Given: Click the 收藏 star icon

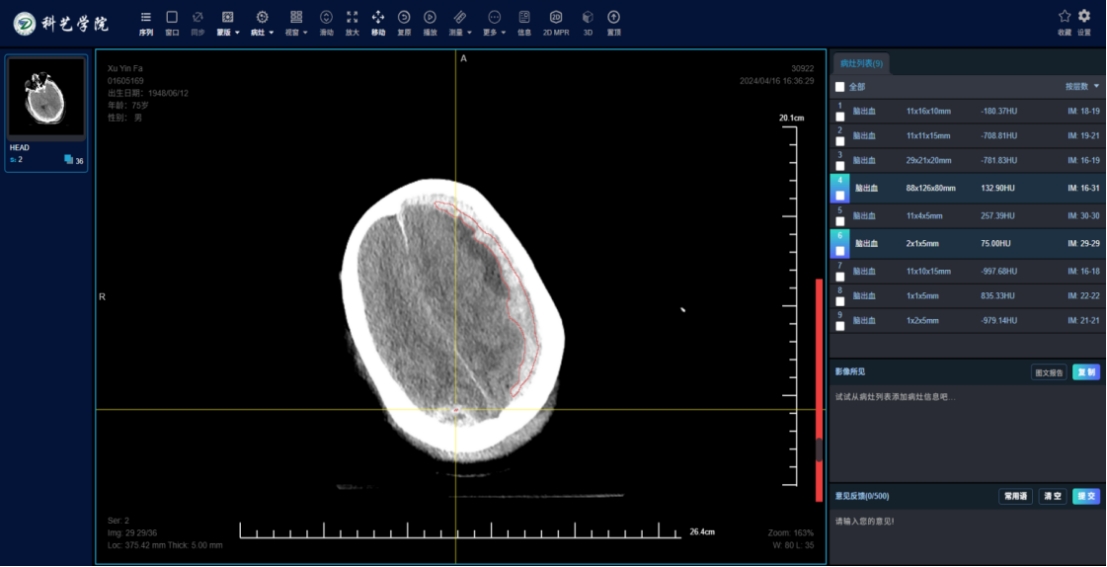Looking at the screenshot, I should pyautogui.click(x=1064, y=16).
